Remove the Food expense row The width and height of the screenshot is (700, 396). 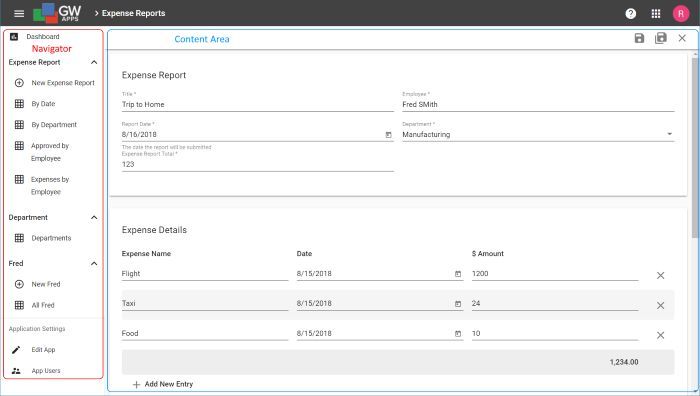[660, 335]
